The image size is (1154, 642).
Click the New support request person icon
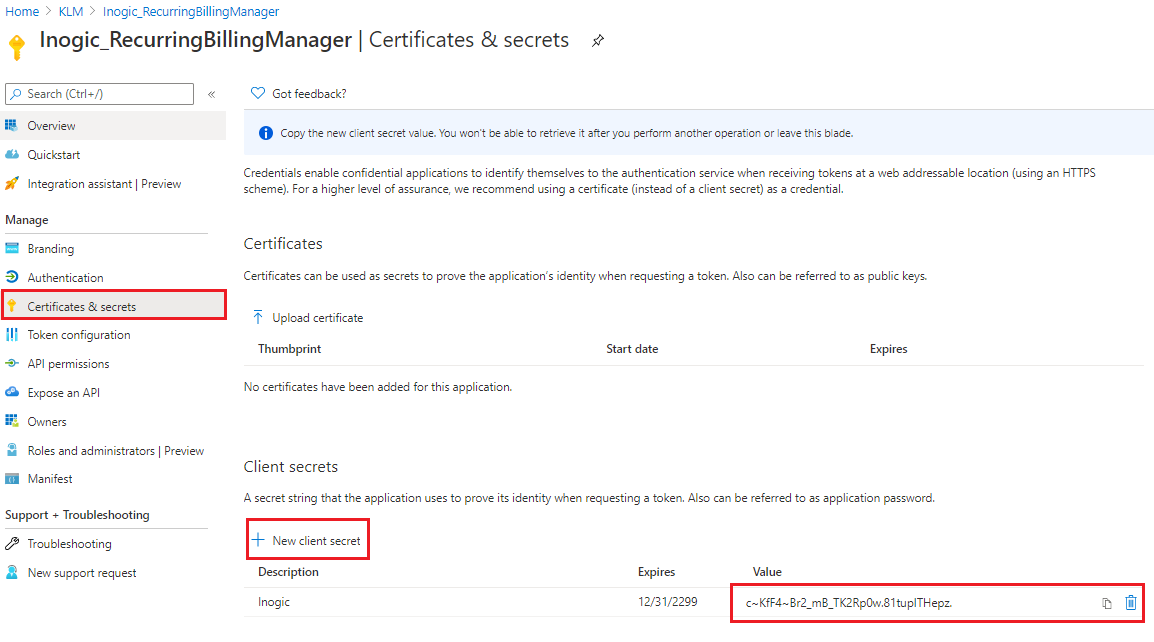click(12, 572)
